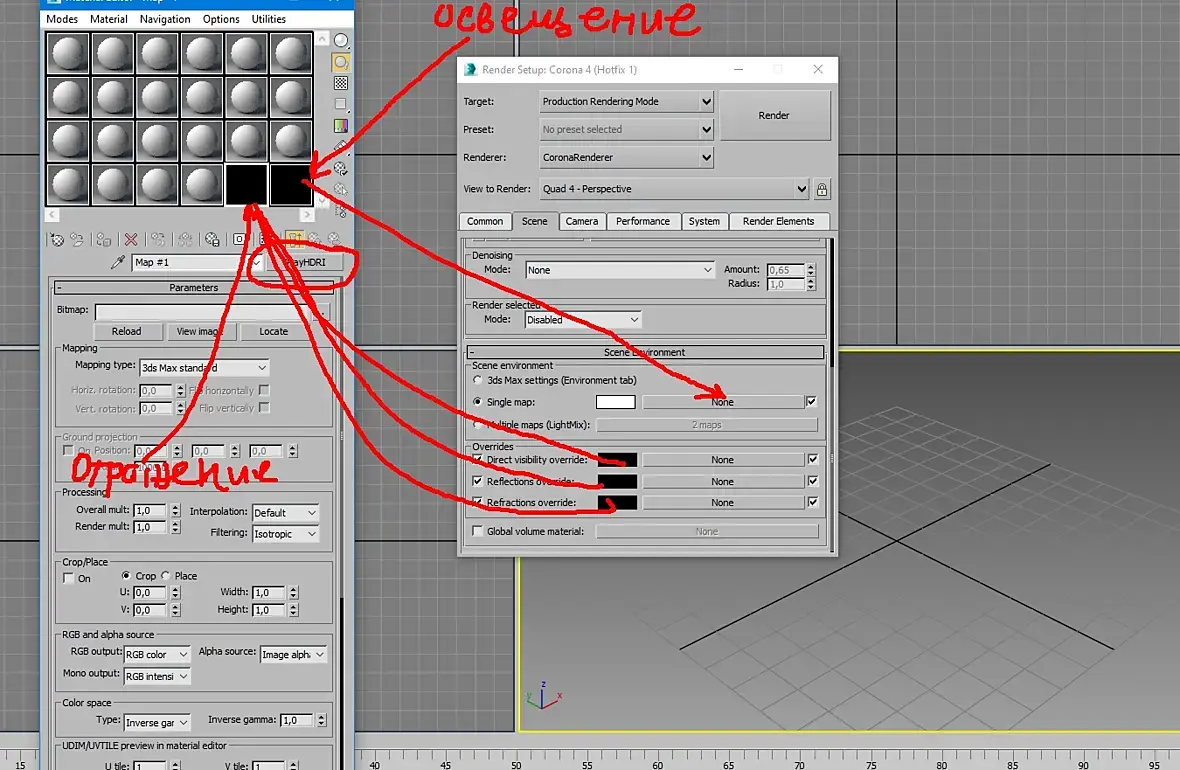Toggle the Backlight icon in the side toolbar
This screenshot has height=770, width=1180.
(x=341, y=62)
